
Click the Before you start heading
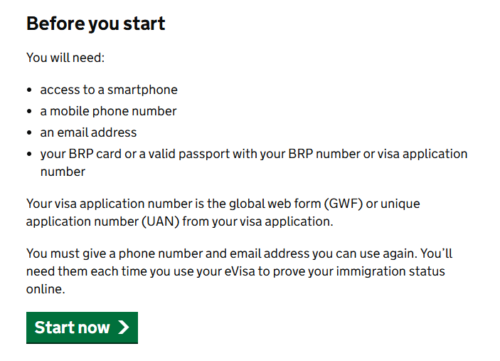[96, 24]
